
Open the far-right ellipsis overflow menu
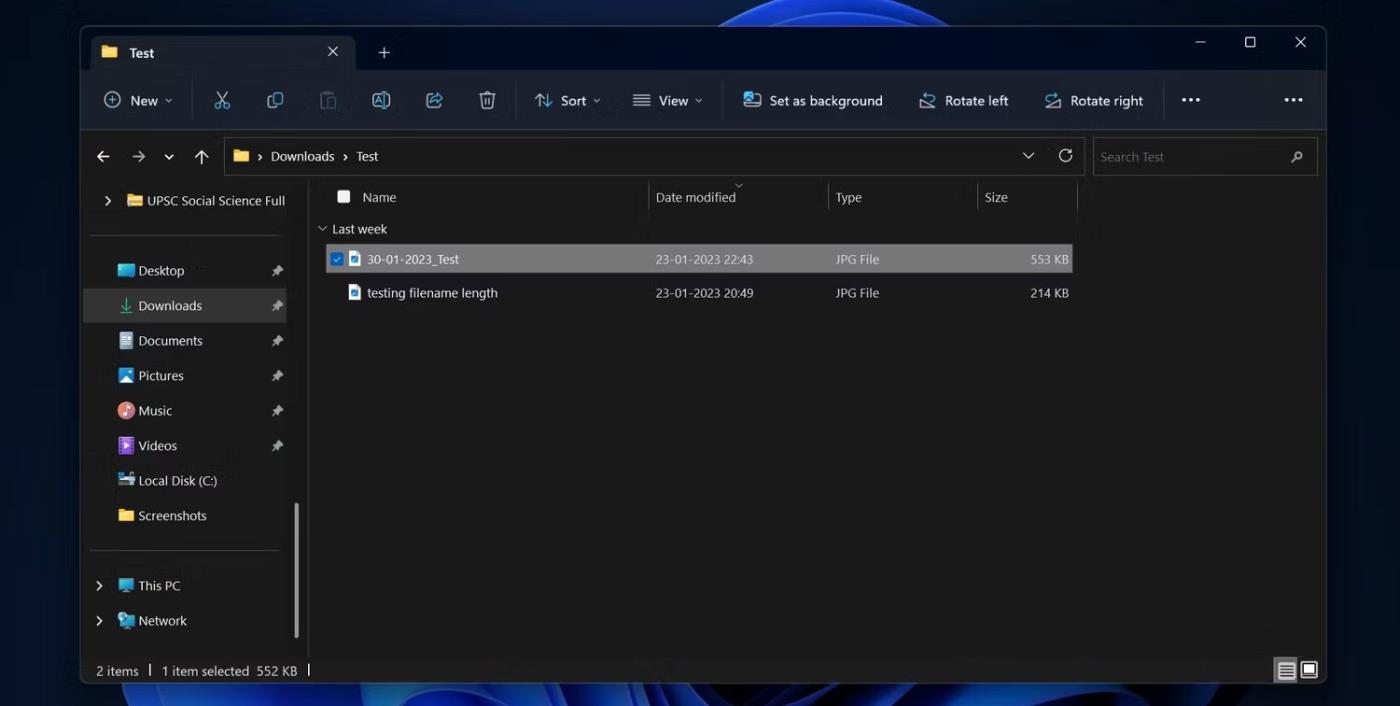pyautogui.click(x=1293, y=100)
